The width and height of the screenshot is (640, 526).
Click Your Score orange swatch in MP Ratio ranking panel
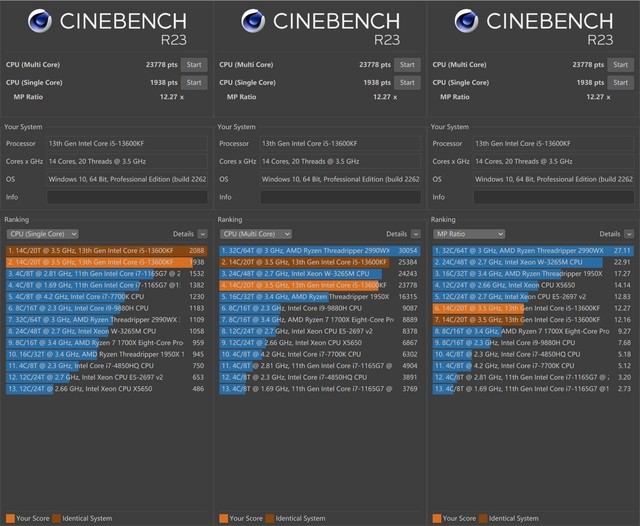[x=437, y=518]
